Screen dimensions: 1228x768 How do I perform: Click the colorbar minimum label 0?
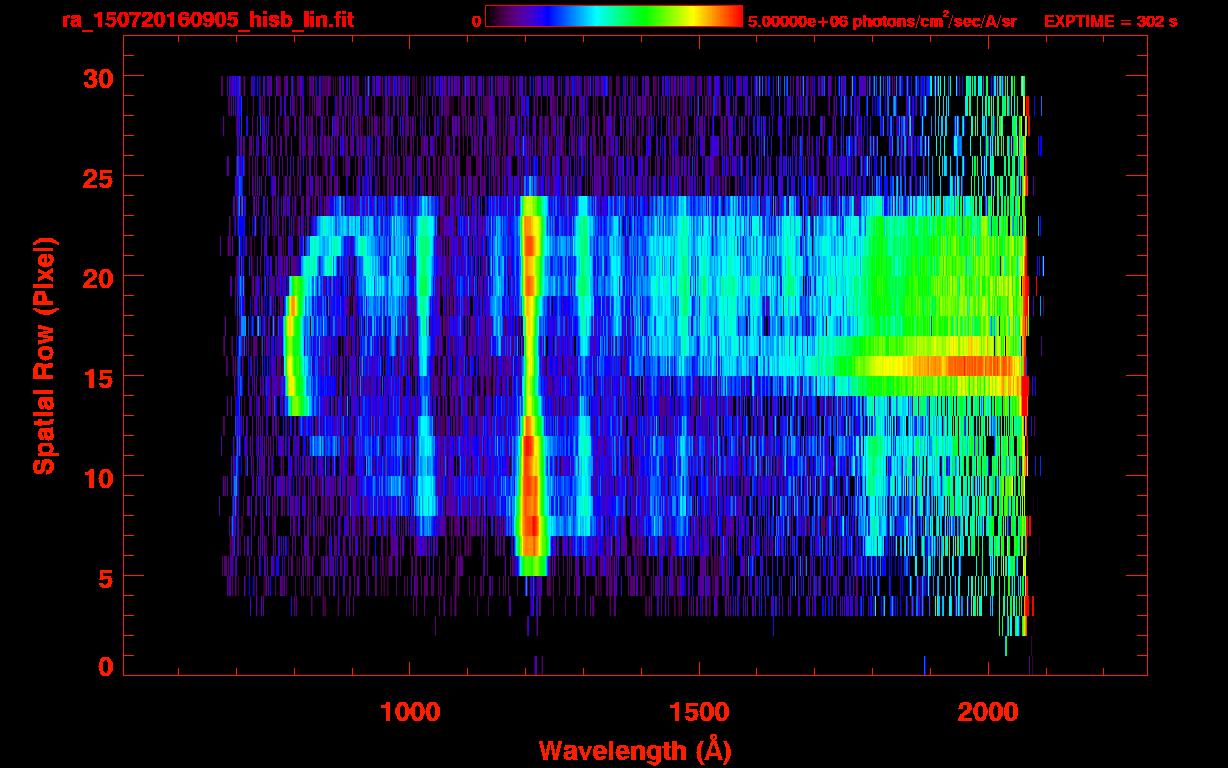point(476,21)
